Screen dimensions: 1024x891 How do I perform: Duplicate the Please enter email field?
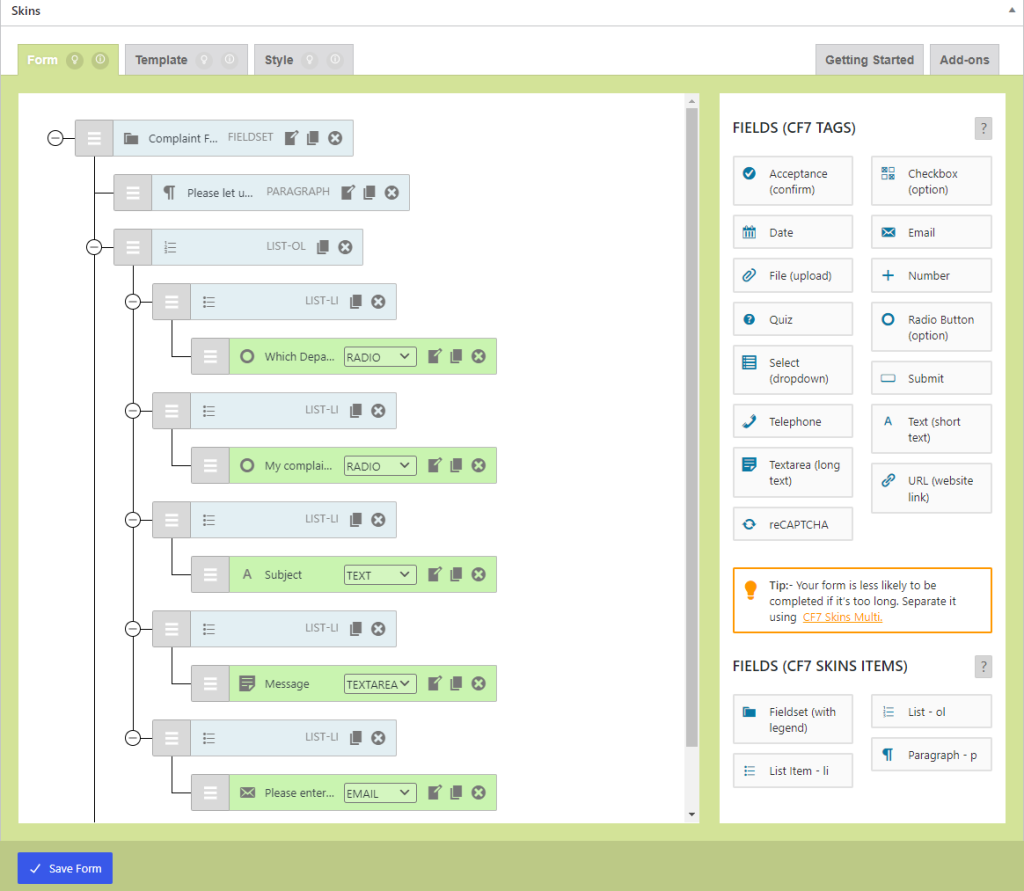[456, 792]
